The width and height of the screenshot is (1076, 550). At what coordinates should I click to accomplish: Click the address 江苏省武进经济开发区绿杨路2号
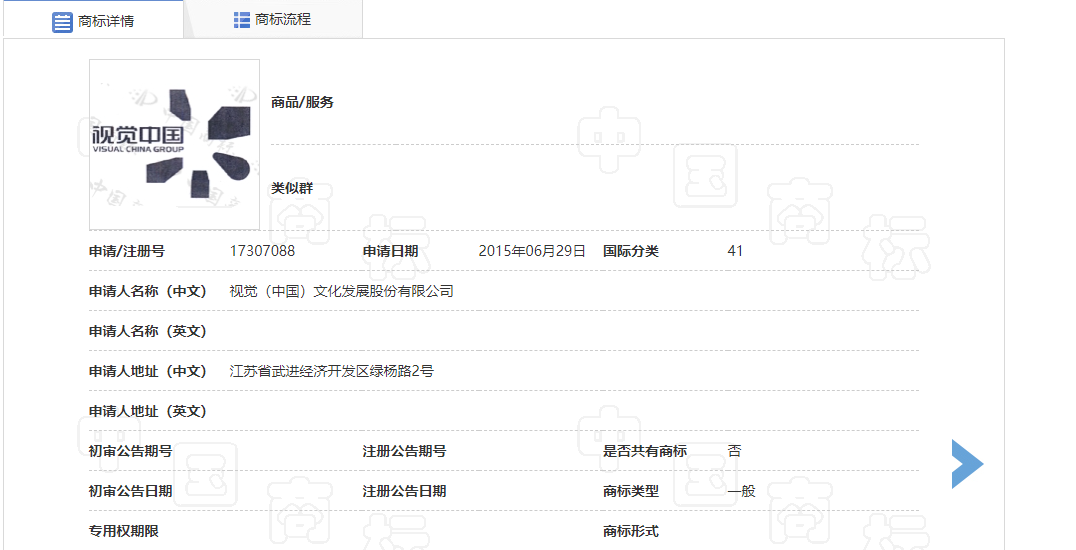331,371
